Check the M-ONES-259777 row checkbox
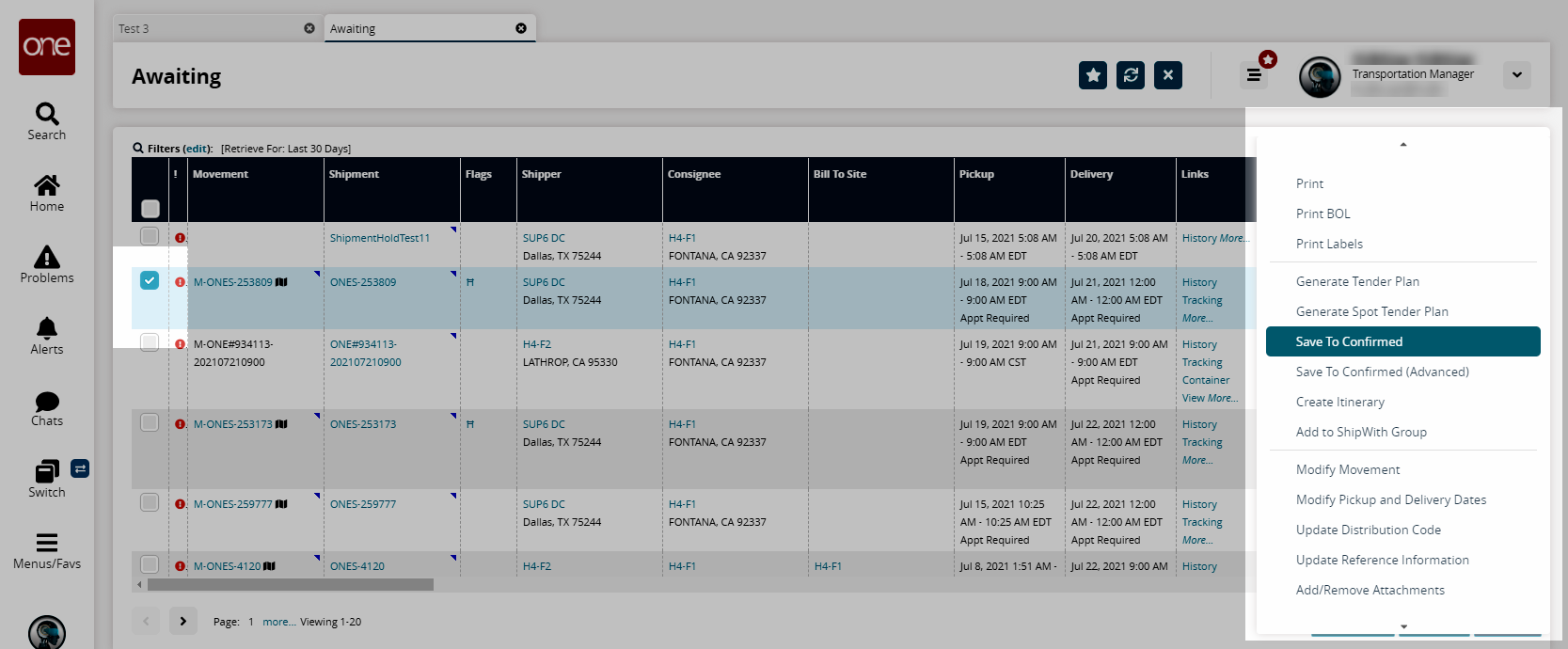The image size is (1568, 649). pyautogui.click(x=150, y=502)
